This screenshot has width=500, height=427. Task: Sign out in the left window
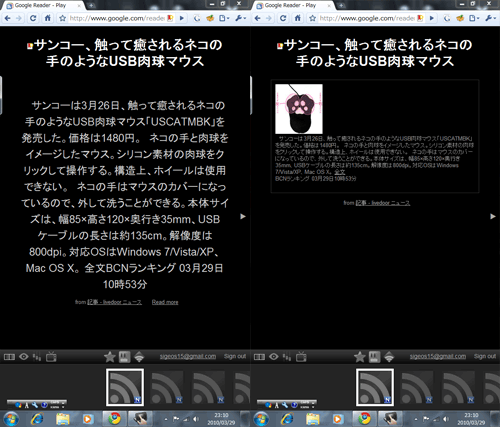[x=235, y=356]
